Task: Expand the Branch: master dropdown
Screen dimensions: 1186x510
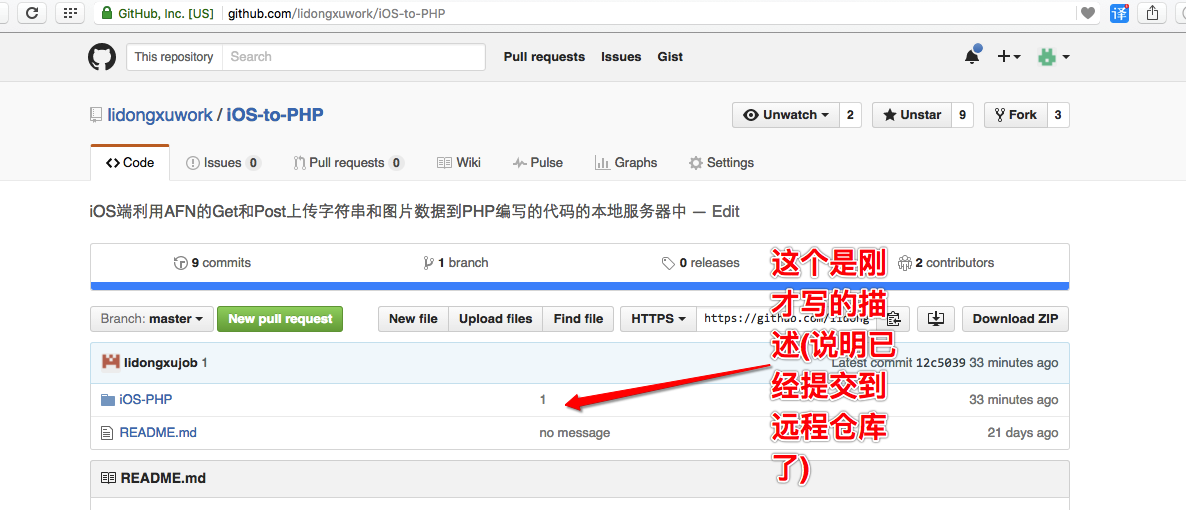Action: (x=151, y=319)
